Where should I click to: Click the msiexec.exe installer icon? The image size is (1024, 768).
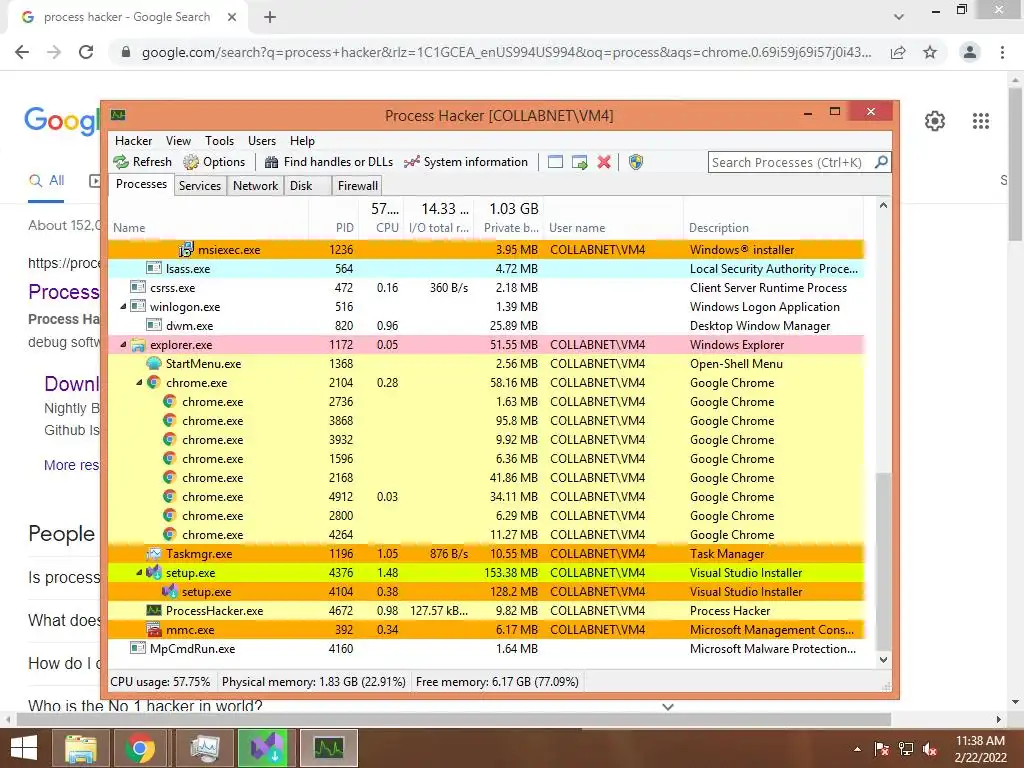pyautogui.click(x=186, y=249)
